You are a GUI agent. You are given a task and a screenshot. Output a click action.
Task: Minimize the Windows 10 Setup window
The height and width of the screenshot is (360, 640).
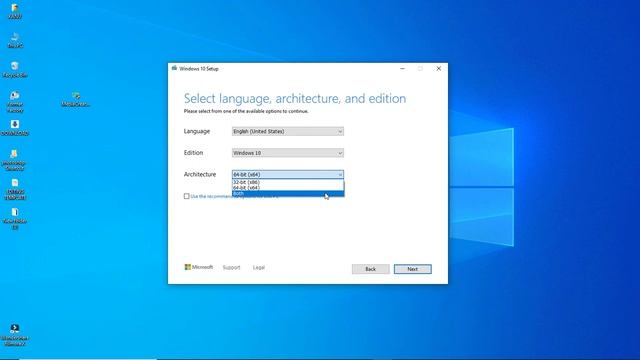coord(402,69)
